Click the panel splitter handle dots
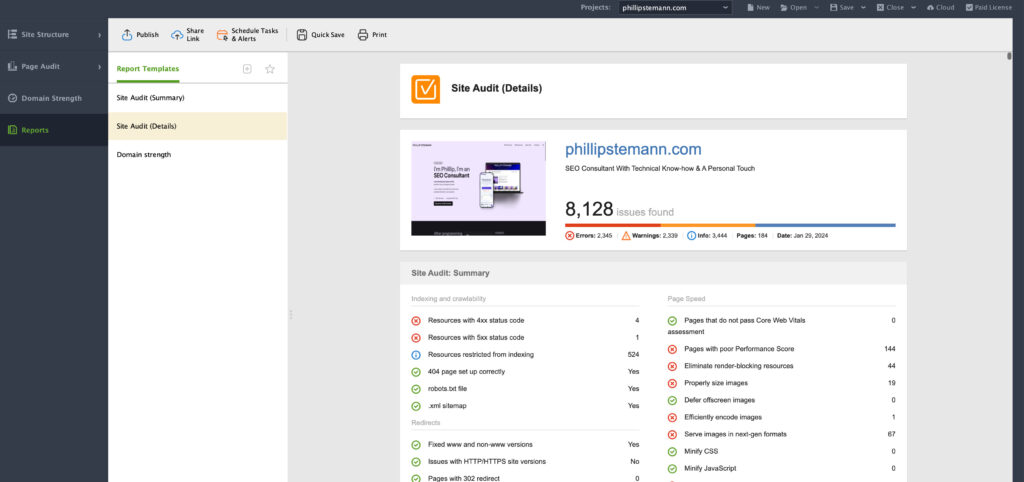The height and width of the screenshot is (482, 1024). [291, 315]
